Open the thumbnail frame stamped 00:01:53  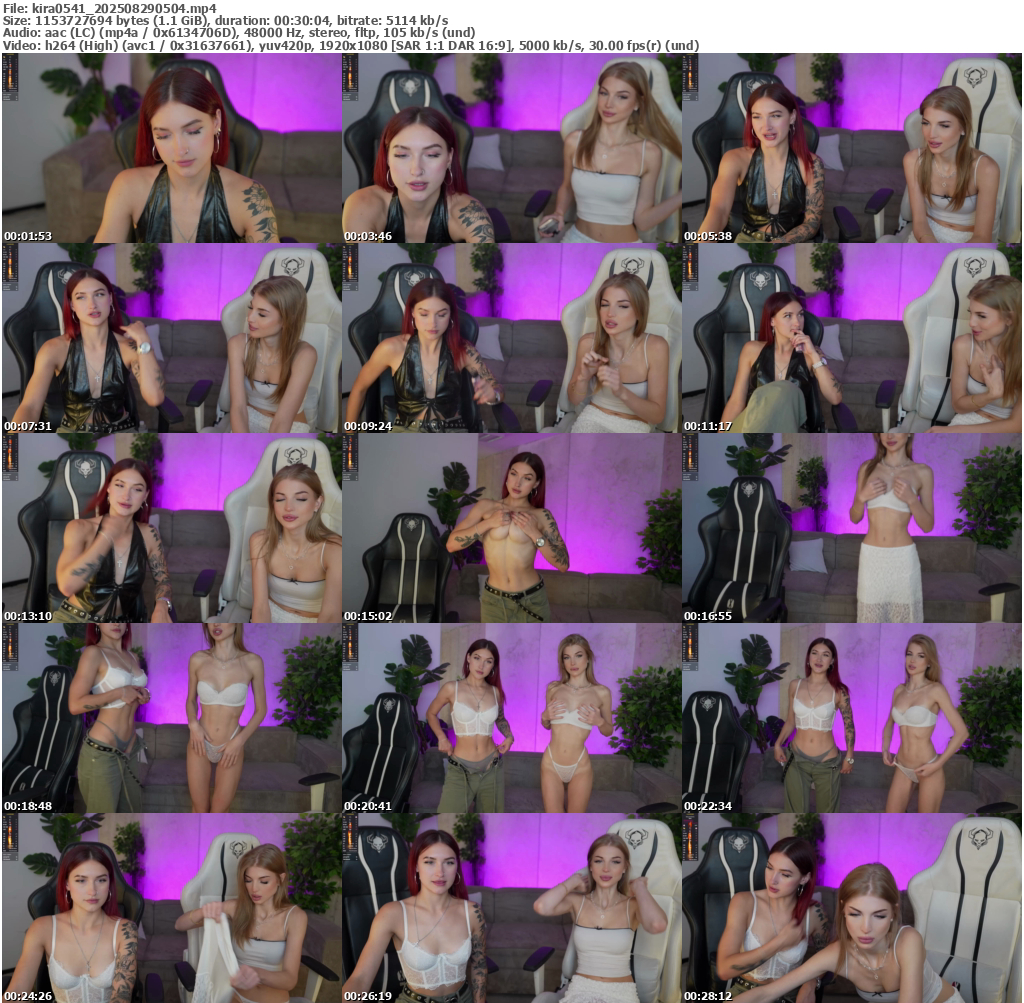tap(171, 148)
